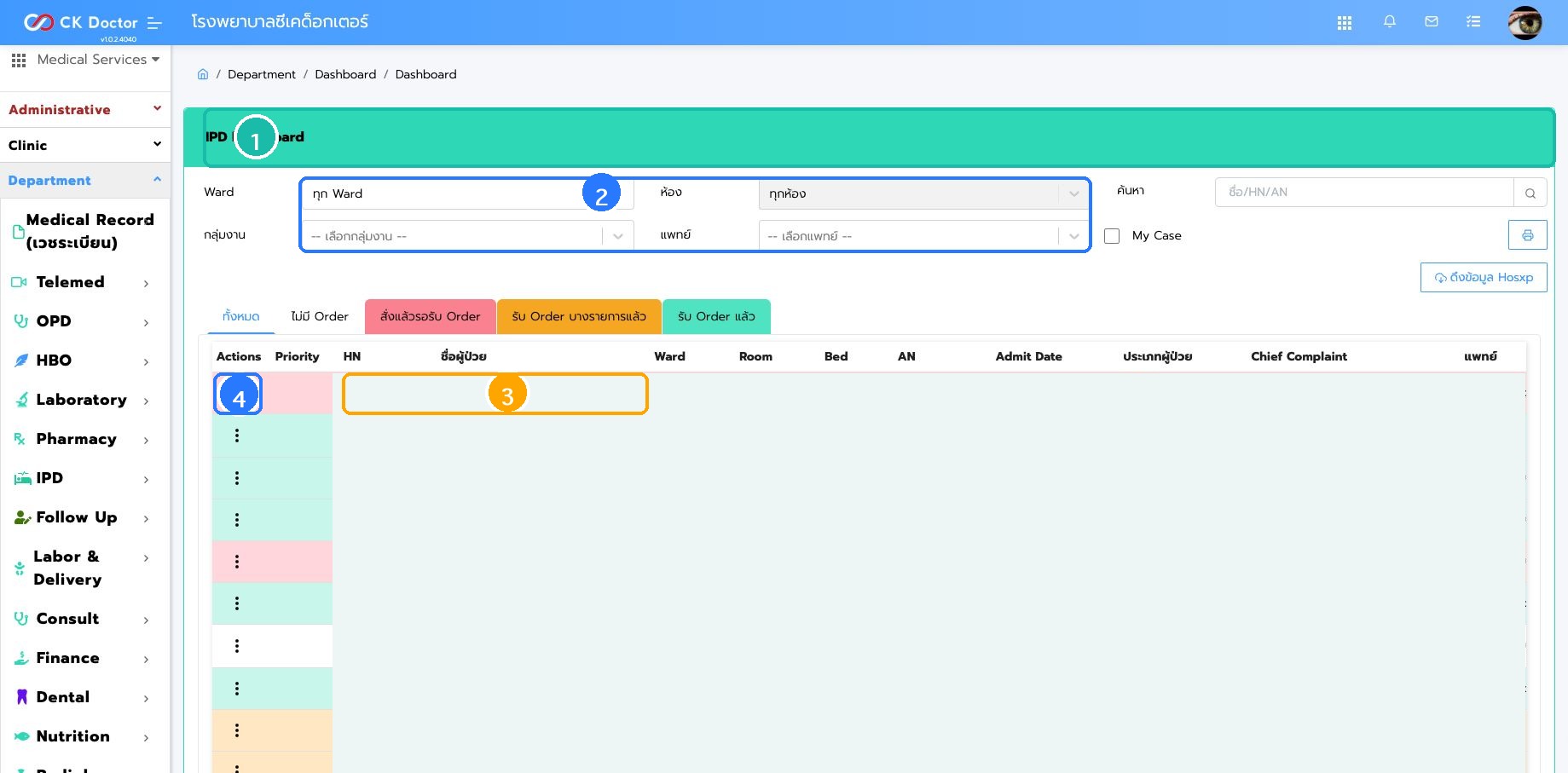1568x773 pixels.
Task: Expand the Dental submenu arrow
Action: pyautogui.click(x=146, y=698)
